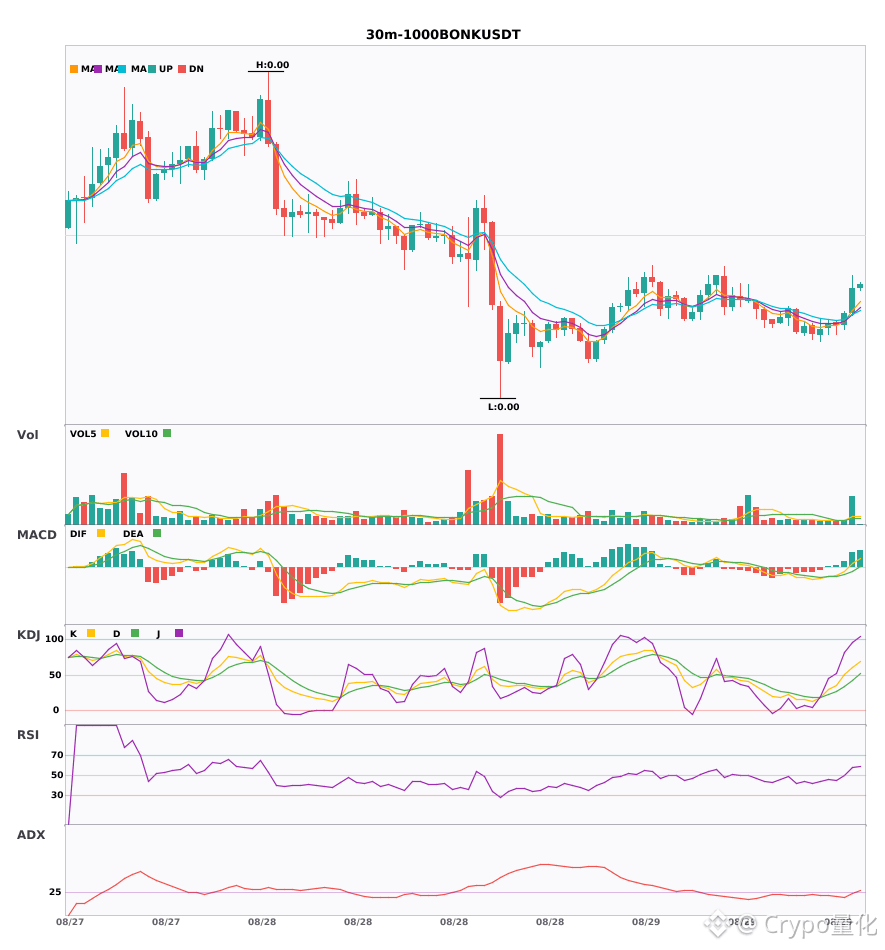The image size is (885, 950).
Task: Click the purple MA legend swatch
Action: pyautogui.click(x=98, y=69)
